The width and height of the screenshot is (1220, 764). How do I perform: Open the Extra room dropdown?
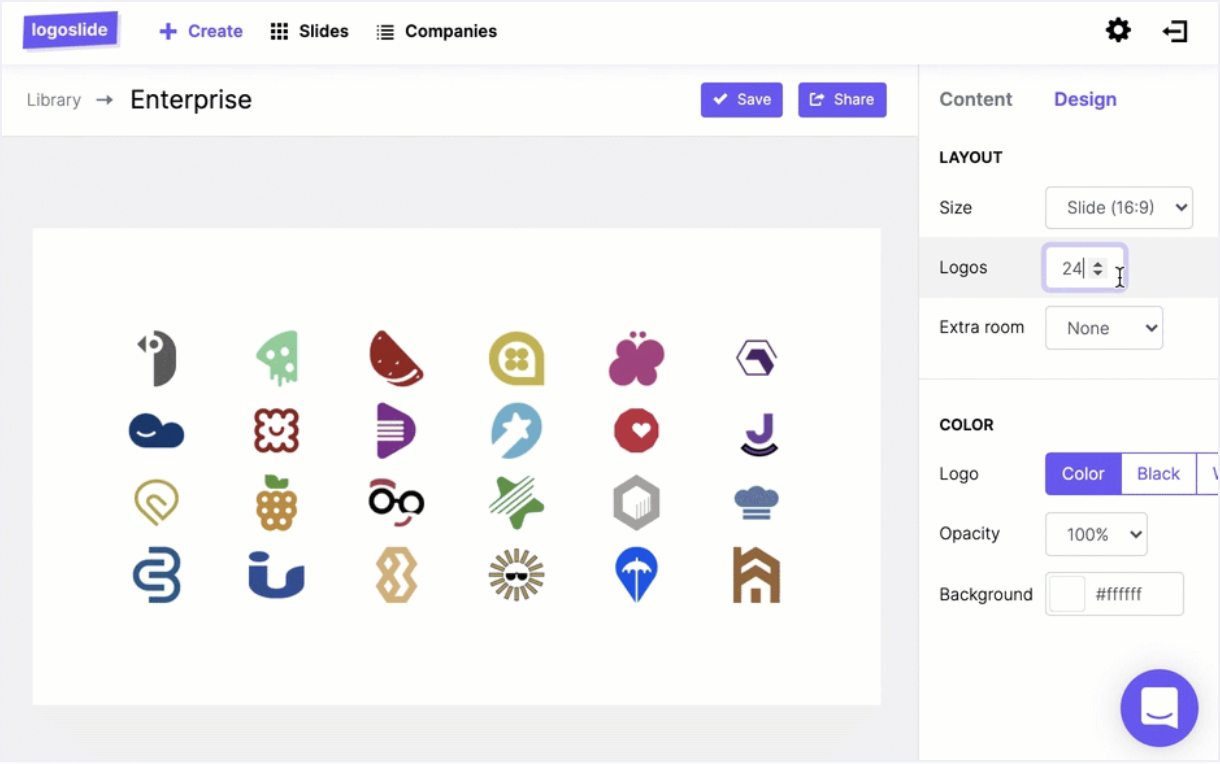click(x=1104, y=328)
